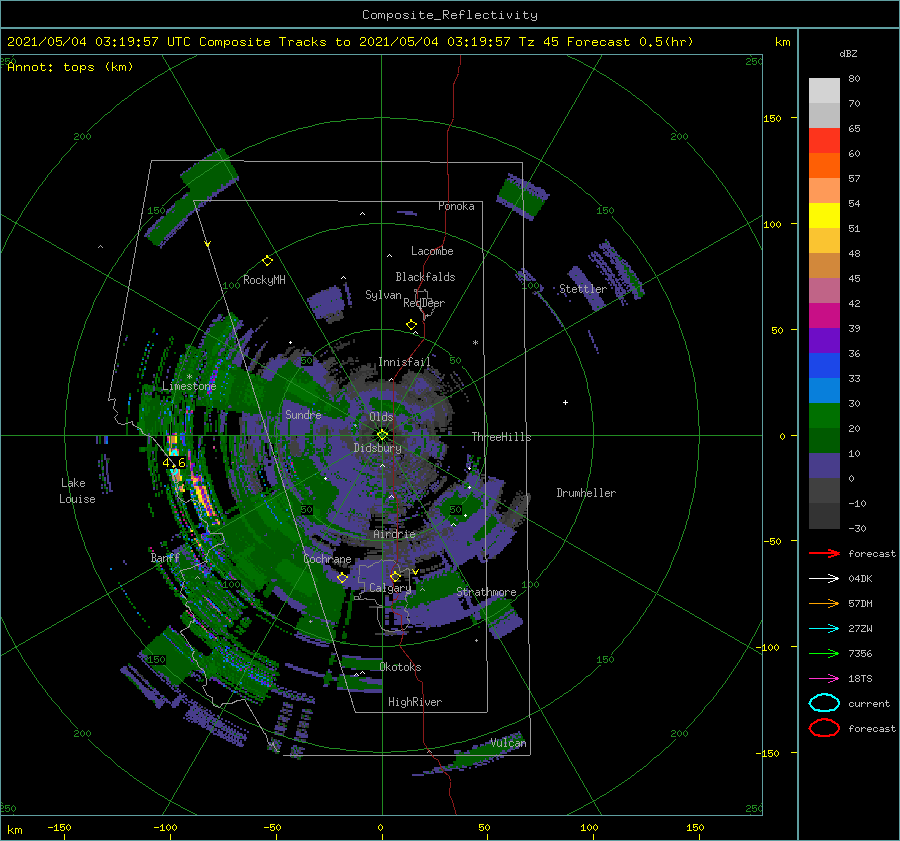900x841 pixels.
Task: Click the RockyMH label
Action: (264, 280)
